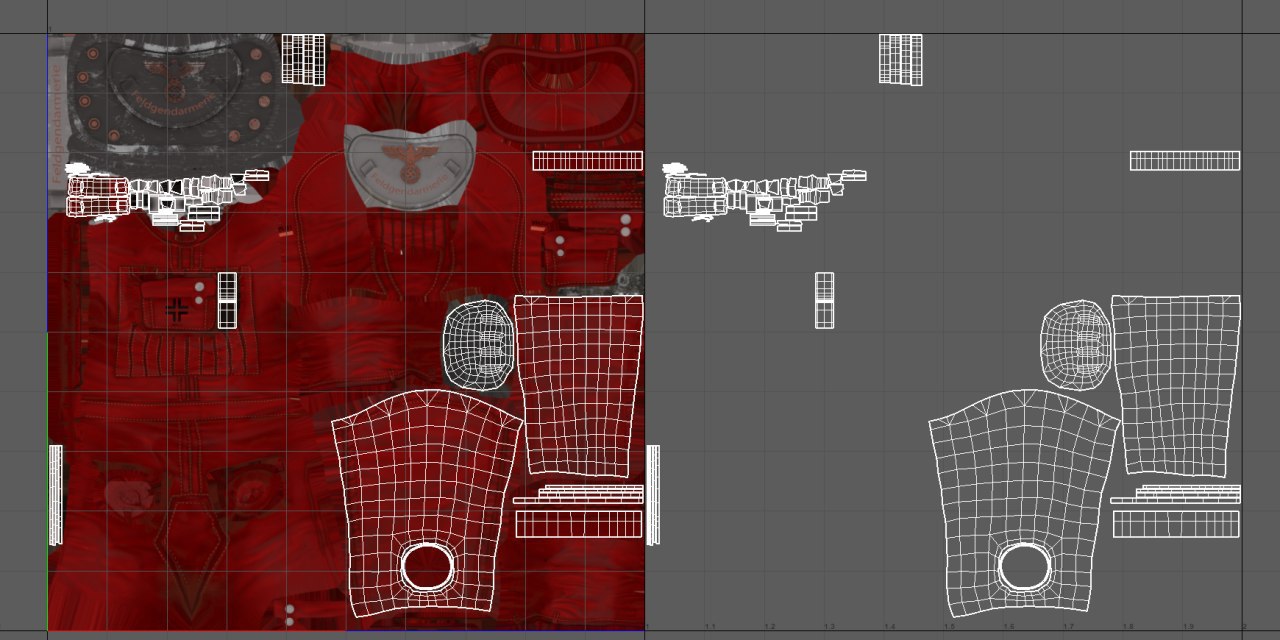Screen dimensions: 1280x640
Task: Select the long horizontal strip shell on the gray tile
Action: [x=1185, y=161]
